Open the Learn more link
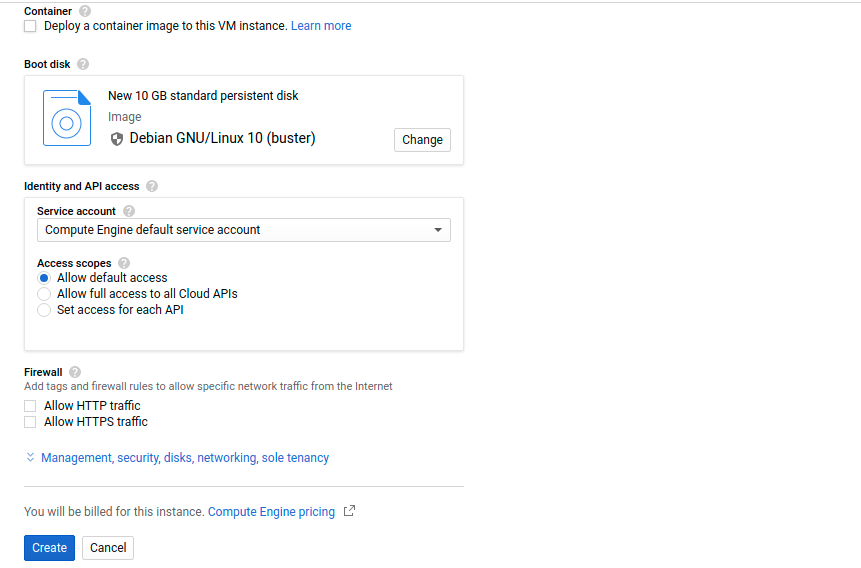 click(321, 26)
